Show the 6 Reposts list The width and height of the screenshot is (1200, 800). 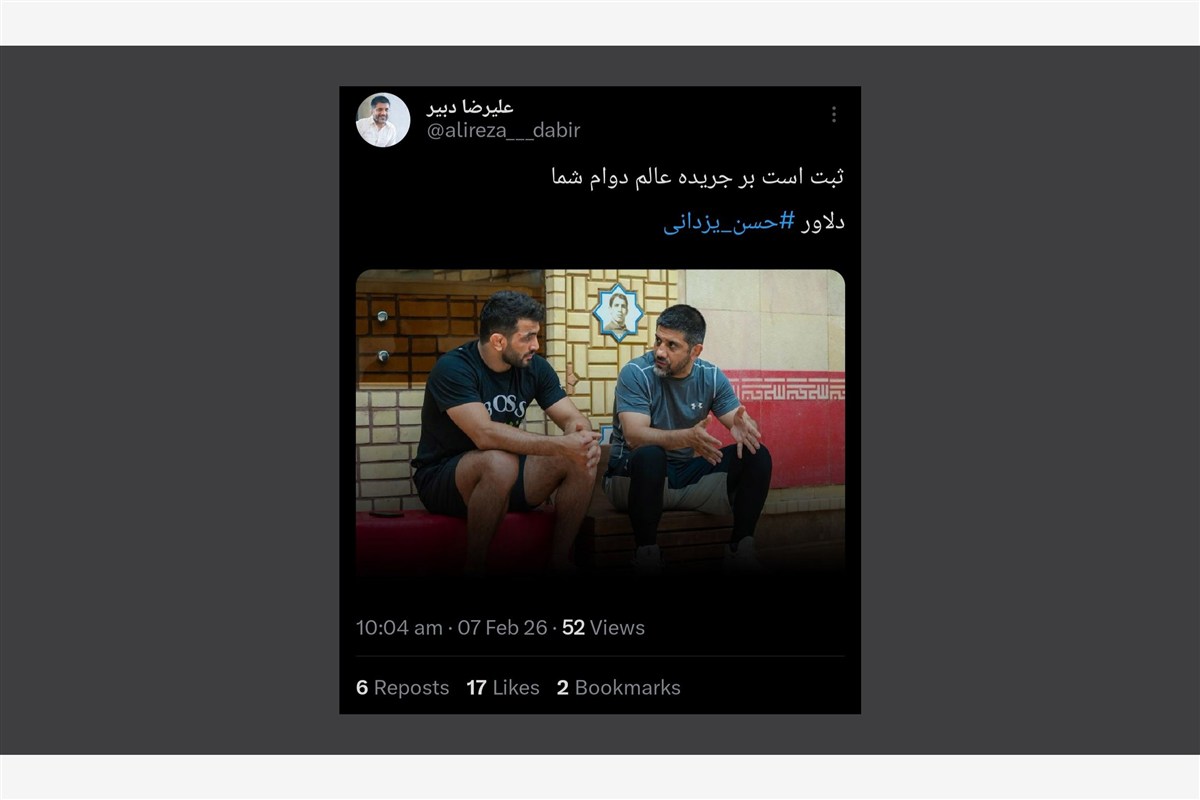403,688
